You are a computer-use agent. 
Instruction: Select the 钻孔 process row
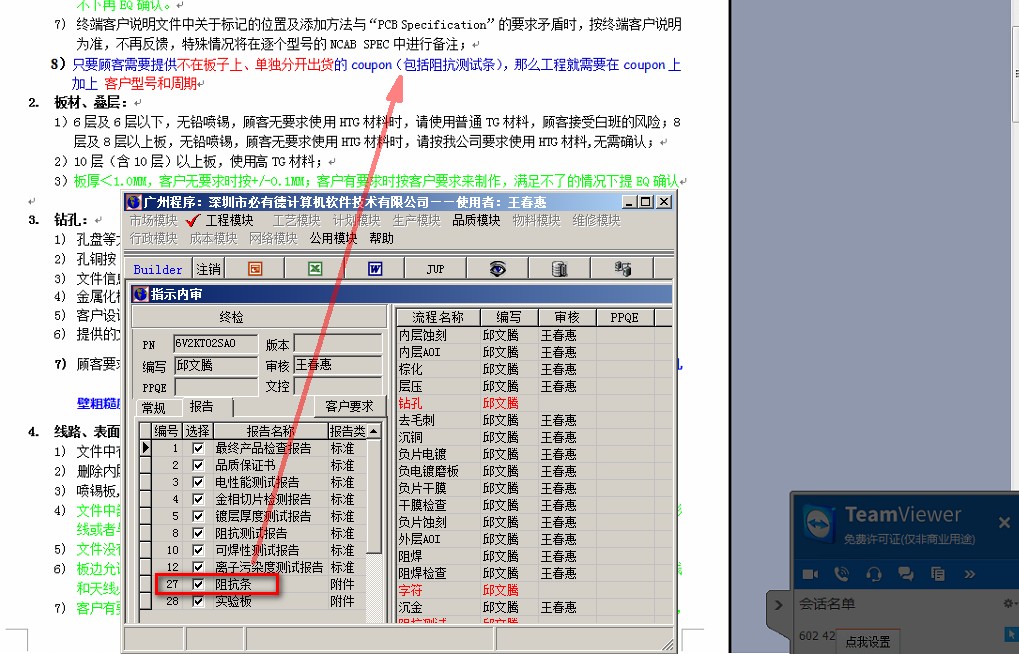pyautogui.click(x=534, y=404)
